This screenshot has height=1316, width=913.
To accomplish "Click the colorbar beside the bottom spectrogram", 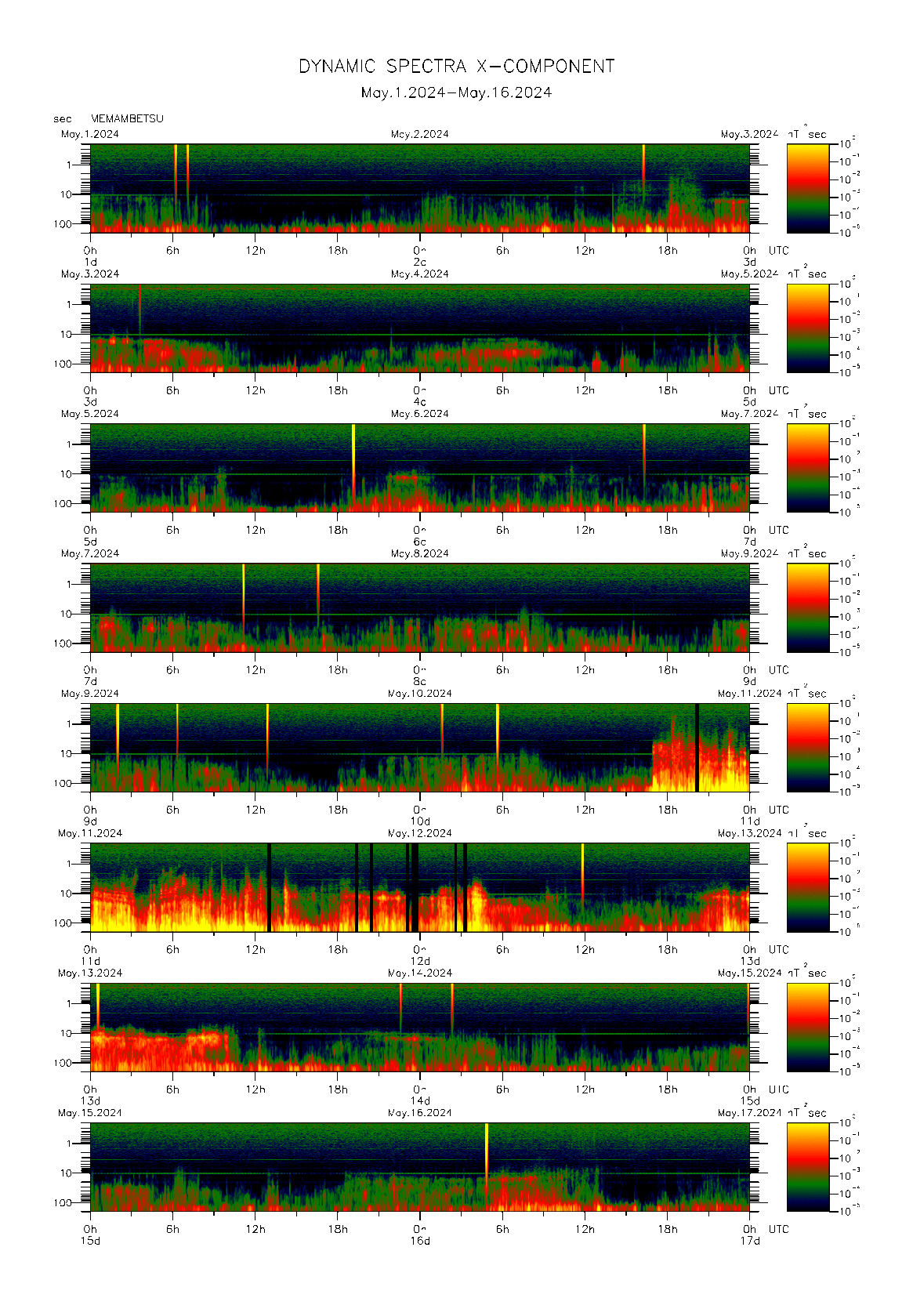I will (x=807, y=1166).
